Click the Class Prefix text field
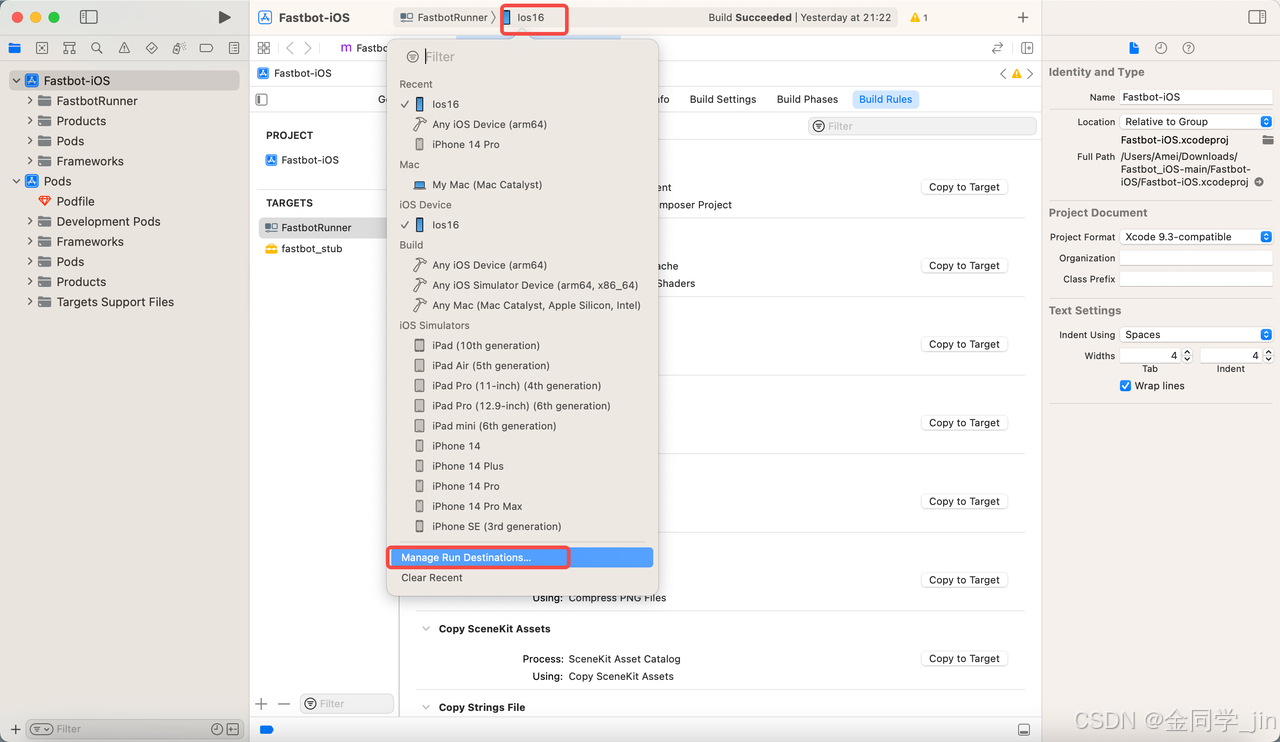The height and width of the screenshot is (742, 1280). click(x=1196, y=279)
